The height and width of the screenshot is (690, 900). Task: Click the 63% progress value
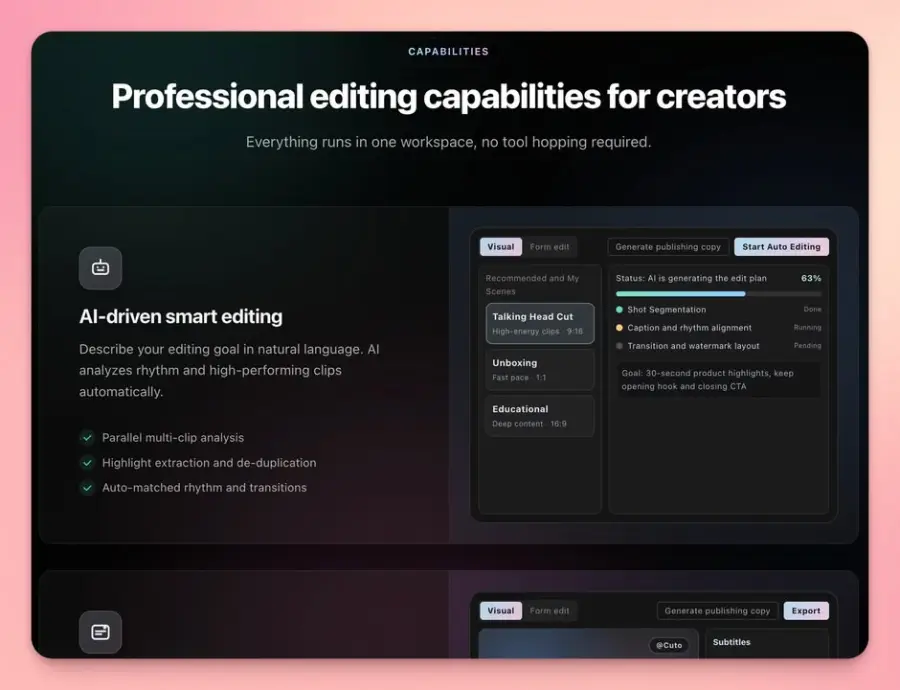pos(811,278)
